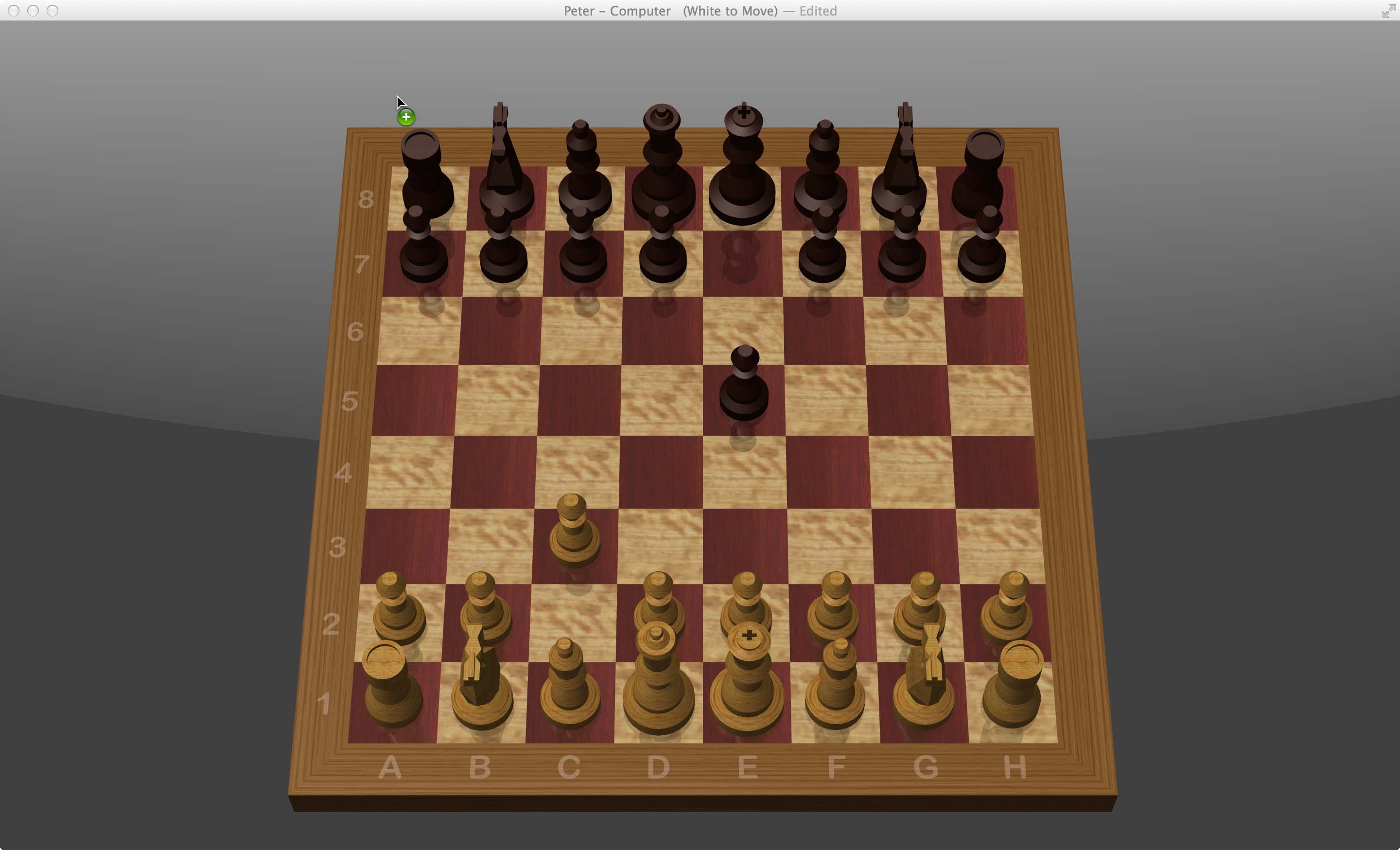Click the empty E4 square
1400x850 pixels.
(745, 472)
